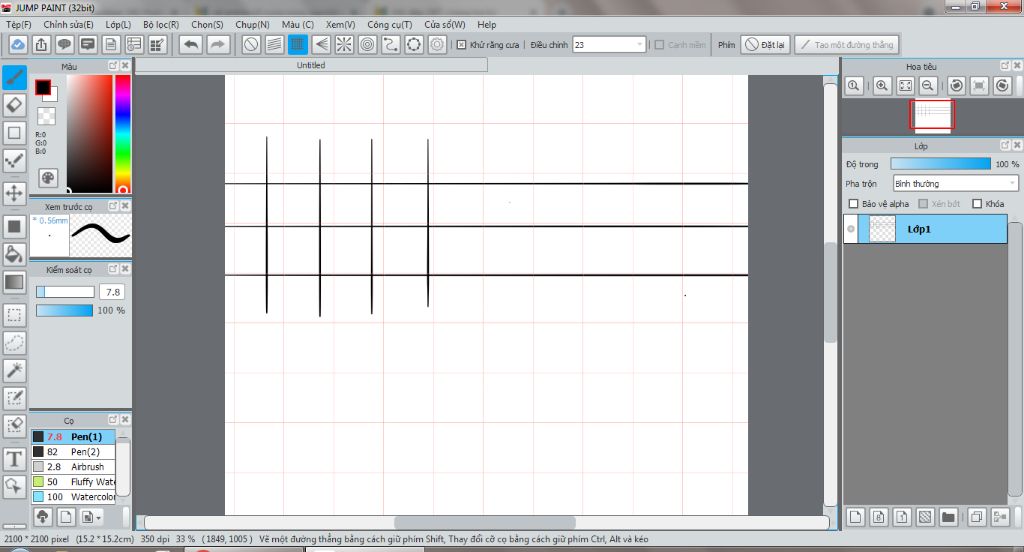Click the transparent color swatch
The width and height of the screenshot is (1024, 552).
click(46, 116)
